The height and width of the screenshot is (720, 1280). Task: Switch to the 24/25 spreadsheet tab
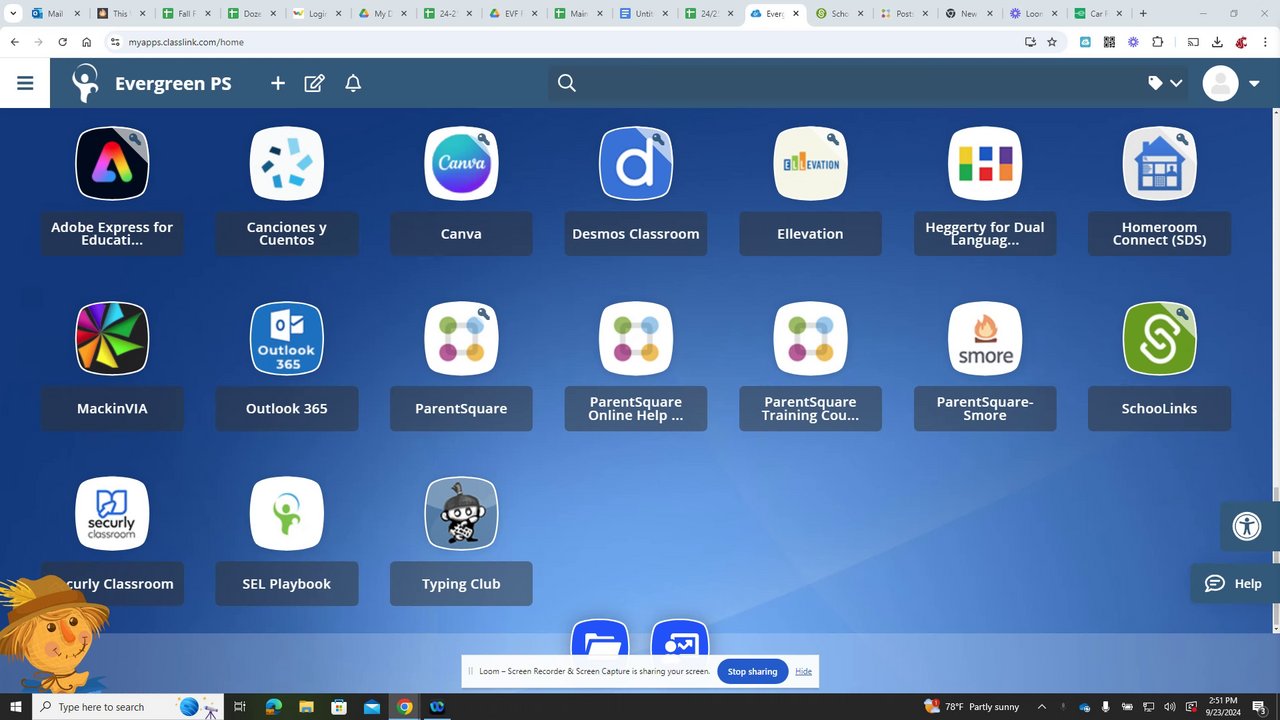point(706,14)
